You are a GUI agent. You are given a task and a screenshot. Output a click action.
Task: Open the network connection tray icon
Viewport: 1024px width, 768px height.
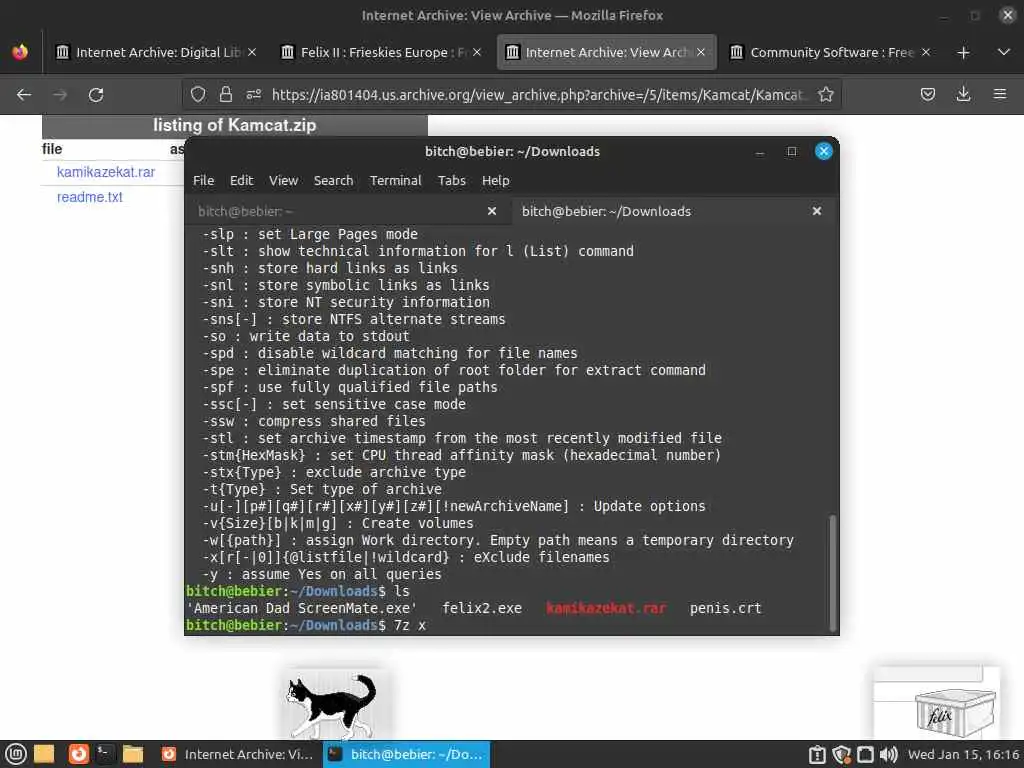pyautogui.click(x=865, y=754)
